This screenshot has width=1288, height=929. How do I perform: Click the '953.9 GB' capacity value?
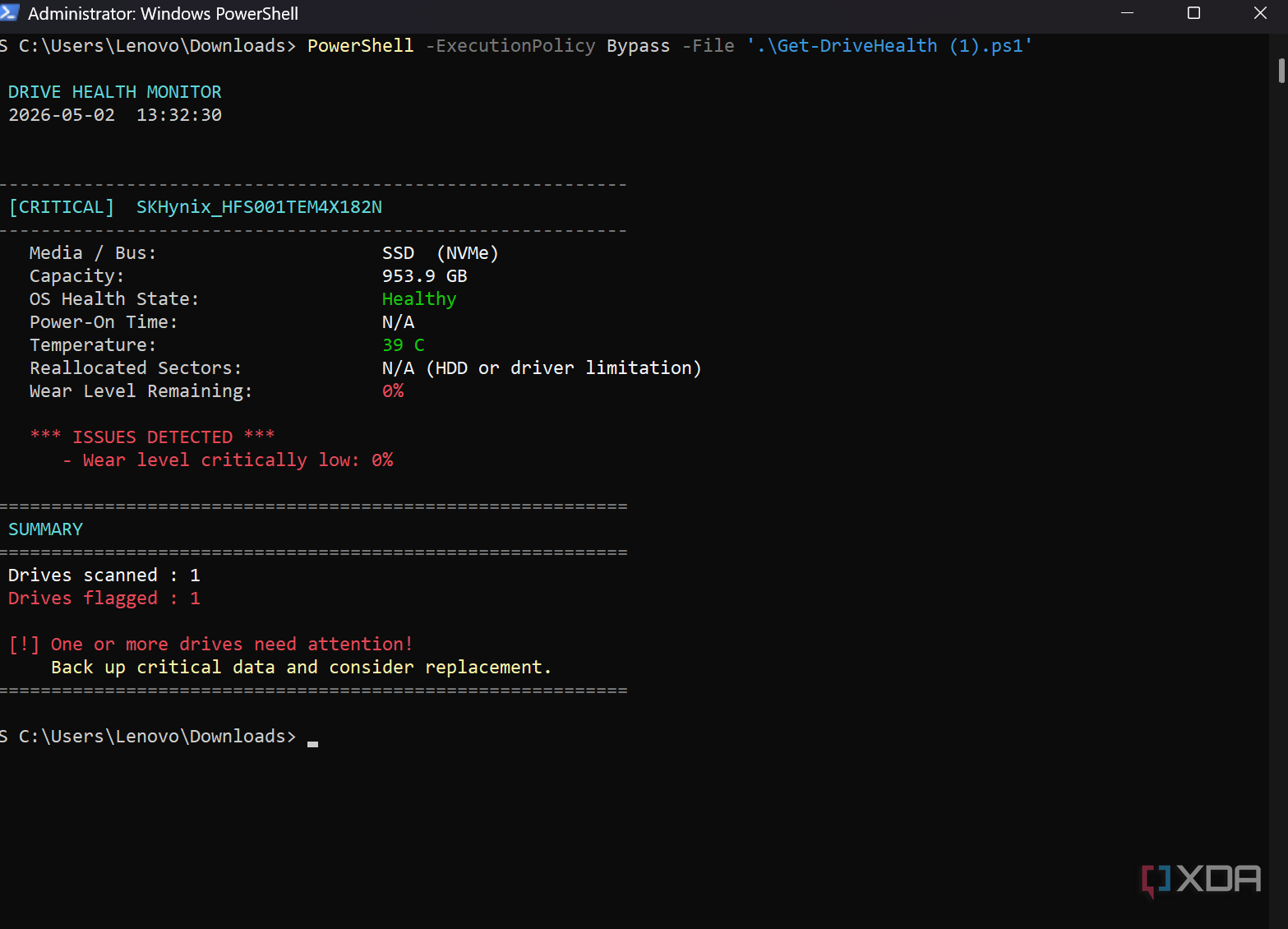click(x=424, y=276)
